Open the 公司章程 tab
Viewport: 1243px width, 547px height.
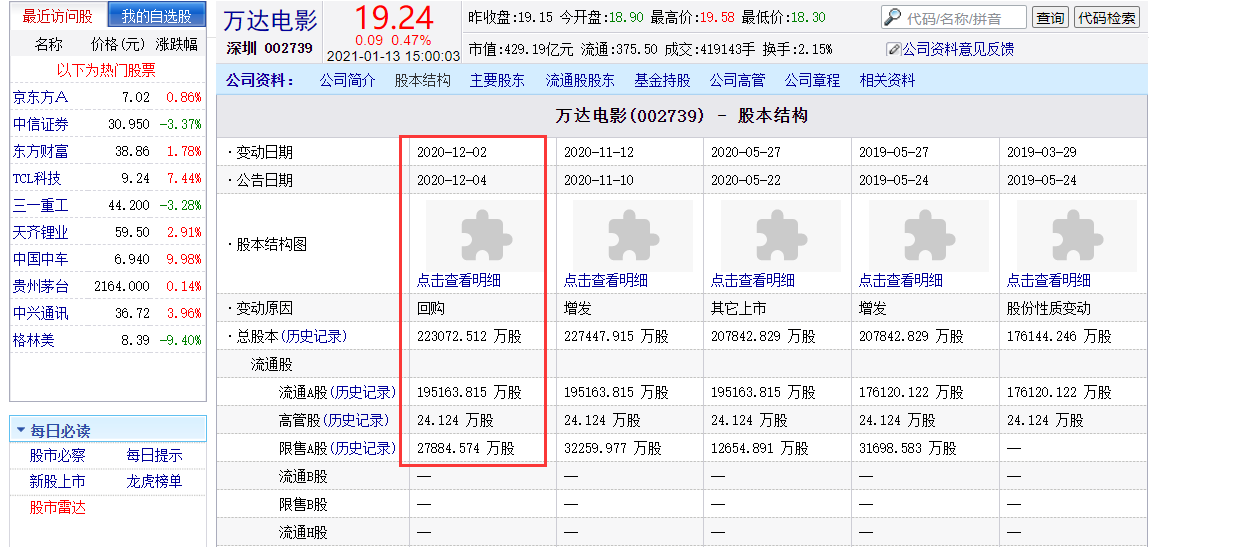coord(812,80)
